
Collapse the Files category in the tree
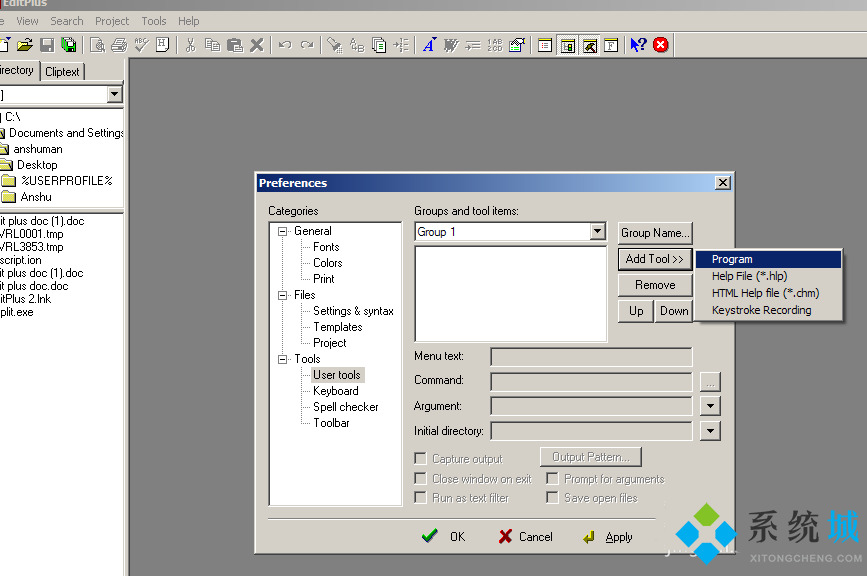point(283,295)
